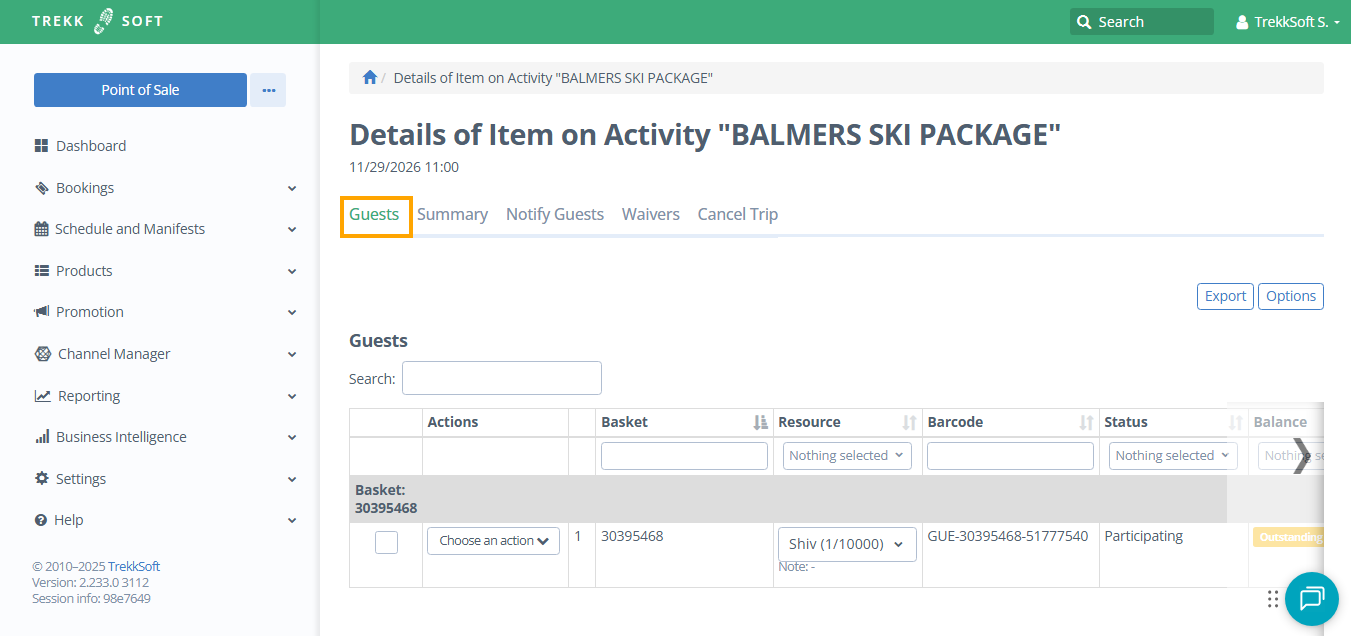This screenshot has width=1351, height=636.
Task: Click the home icon in breadcrumb
Action: pos(370,78)
